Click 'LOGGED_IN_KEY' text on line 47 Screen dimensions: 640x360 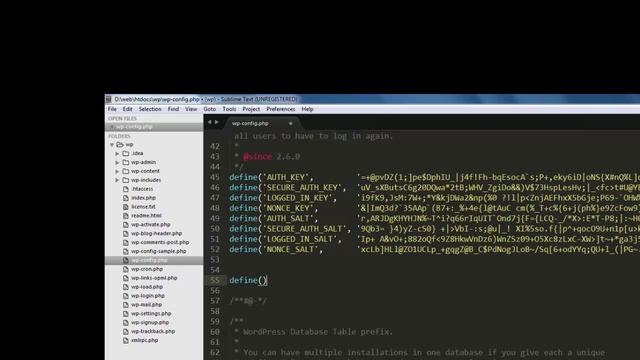(298, 198)
